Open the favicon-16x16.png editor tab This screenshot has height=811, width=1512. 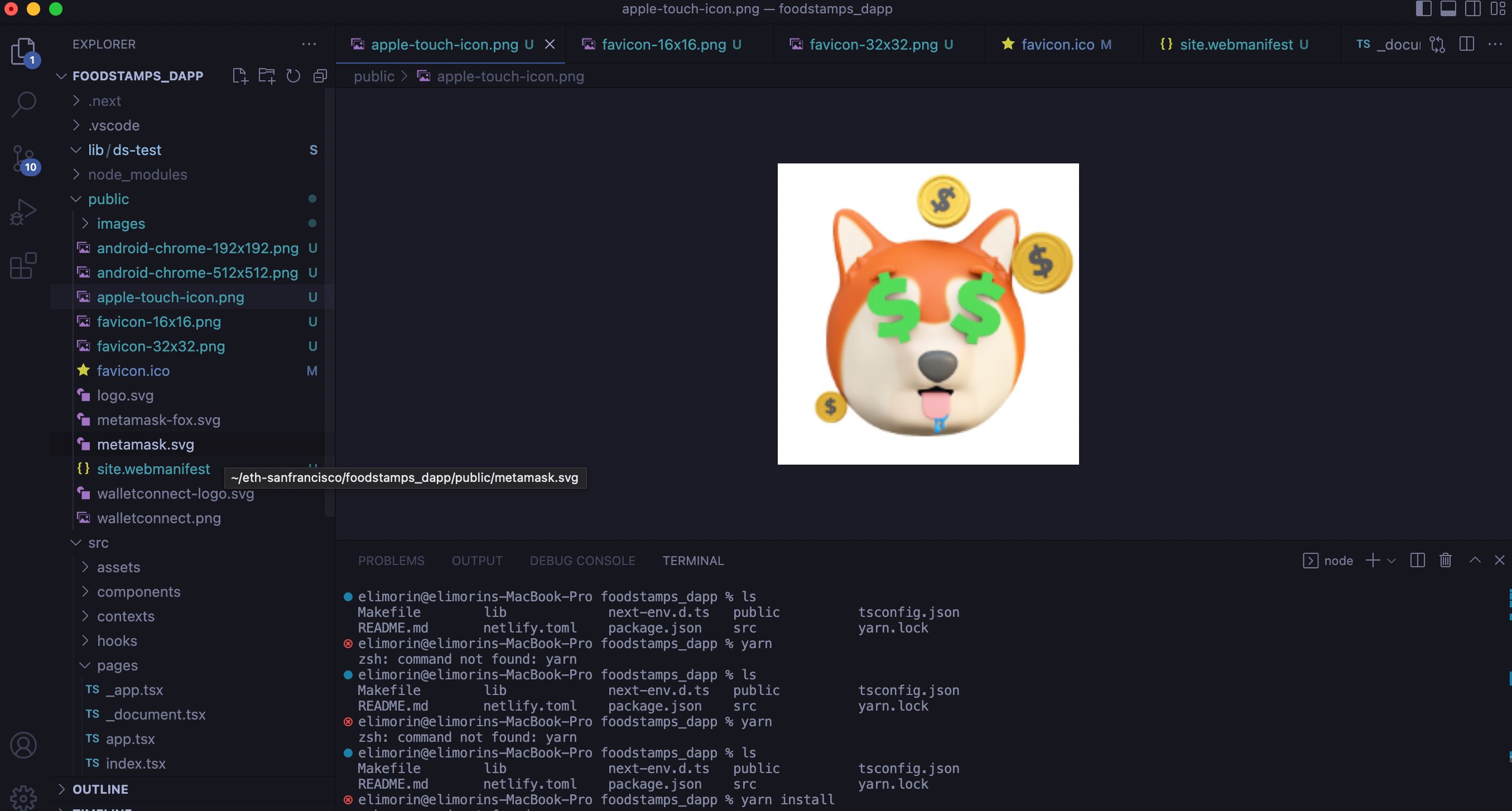click(669, 45)
